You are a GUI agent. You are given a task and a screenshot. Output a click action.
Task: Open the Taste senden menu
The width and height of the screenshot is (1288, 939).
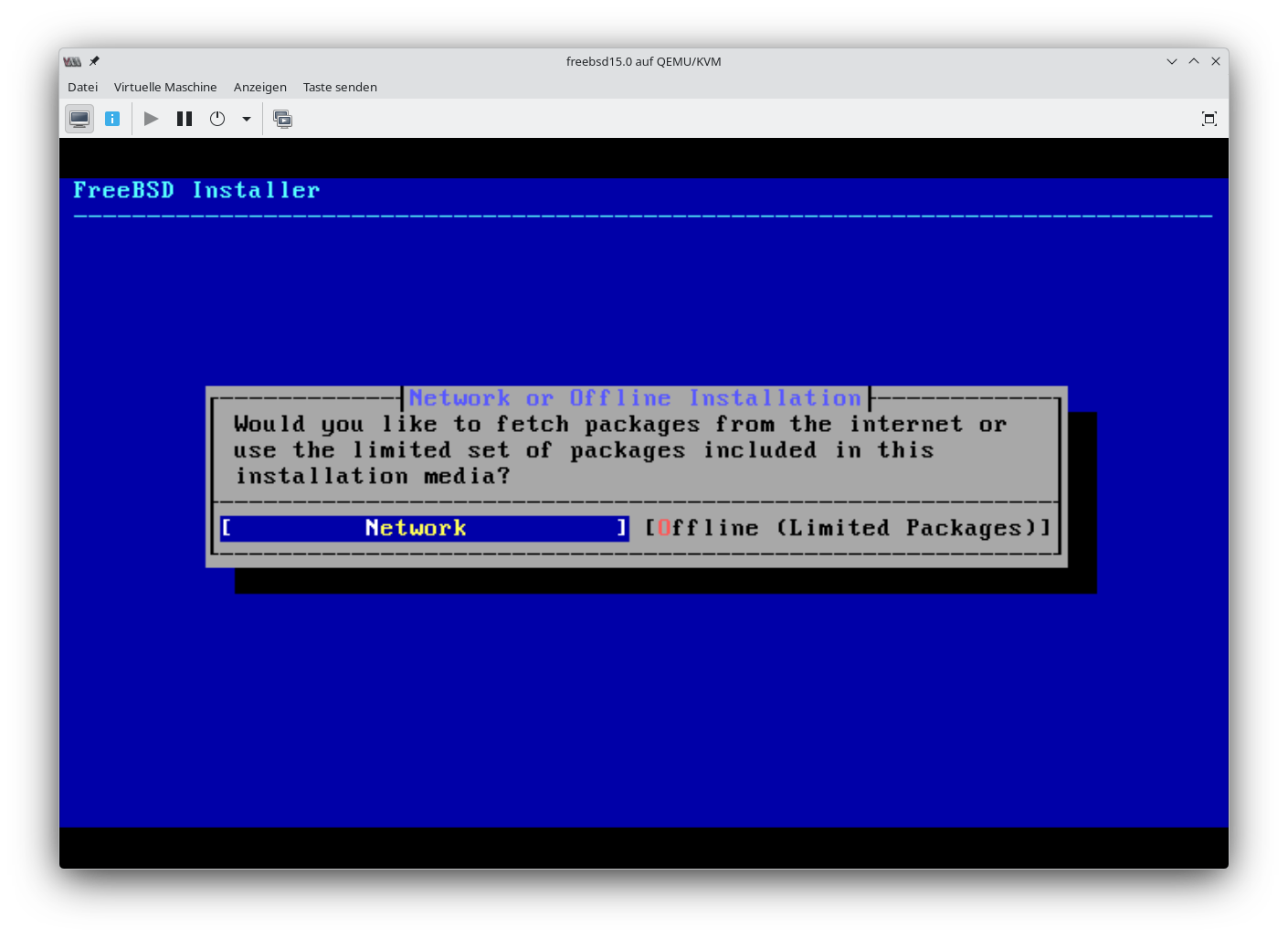[x=340, y=87]
